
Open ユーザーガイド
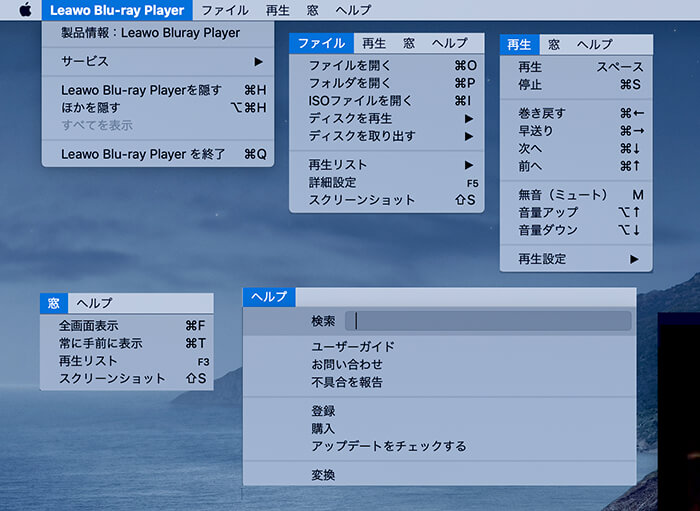tap(439, 347)
